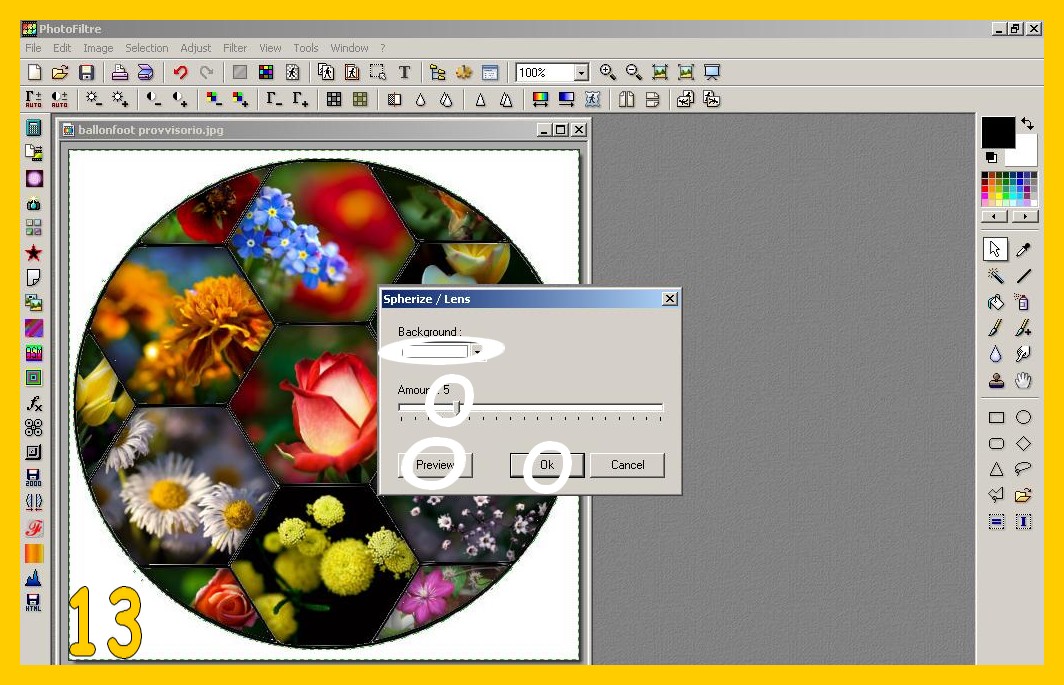Viewport: 1064px width, 685px height.
Task: Open the Adjust menu
Action: [196, 48]
